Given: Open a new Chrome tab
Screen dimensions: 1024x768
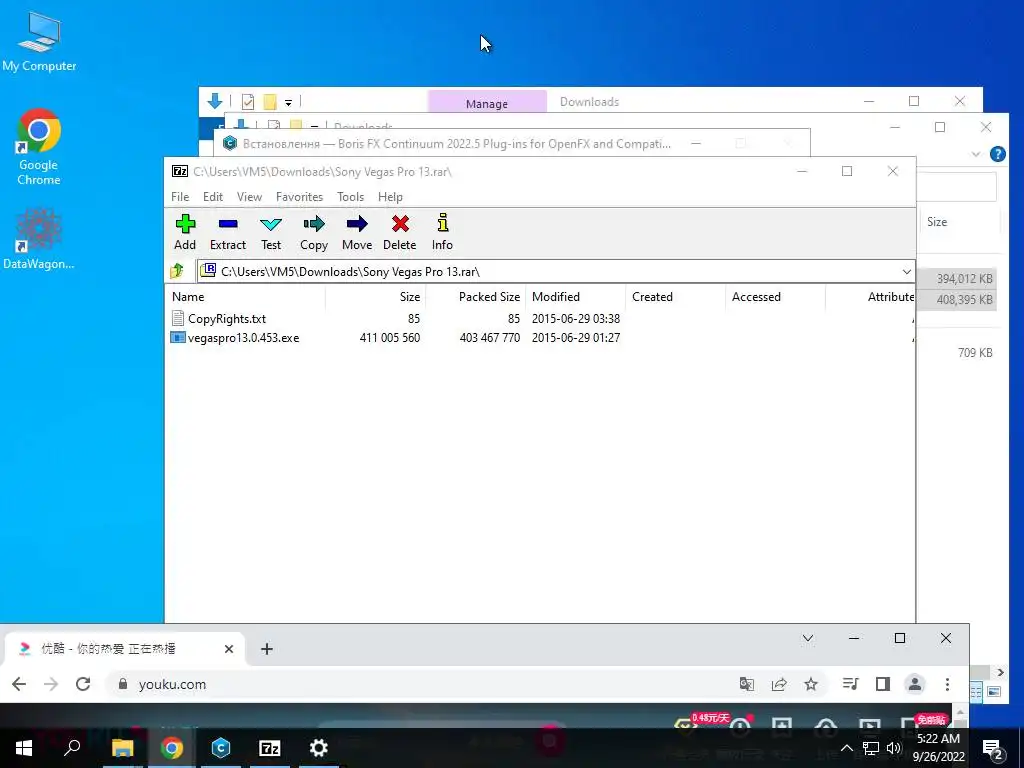Looking at the screenshot, I should (266, 648).
